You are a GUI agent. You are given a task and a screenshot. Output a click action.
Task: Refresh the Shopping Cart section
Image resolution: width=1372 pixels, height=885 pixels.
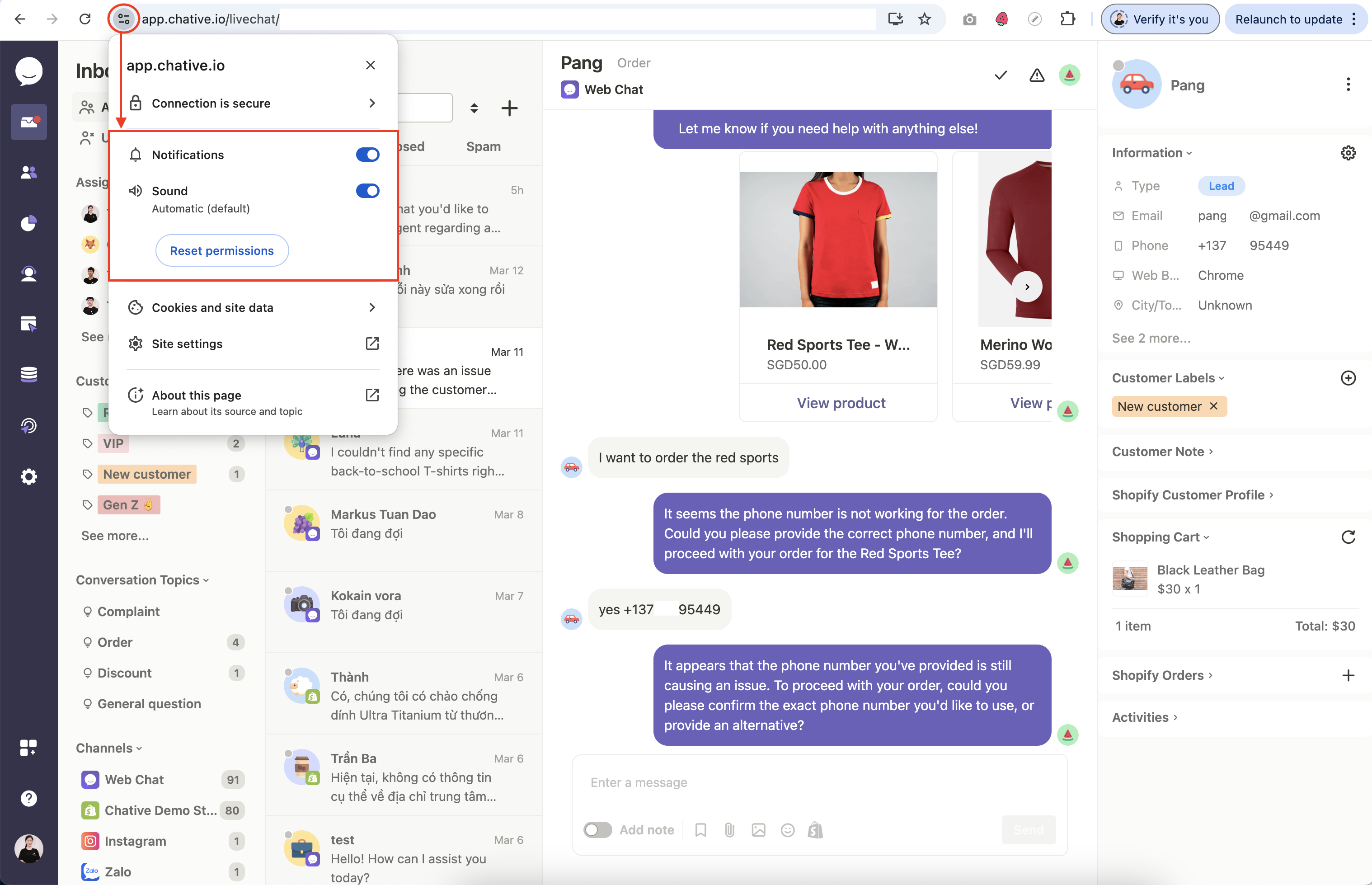coord(1348,537)
